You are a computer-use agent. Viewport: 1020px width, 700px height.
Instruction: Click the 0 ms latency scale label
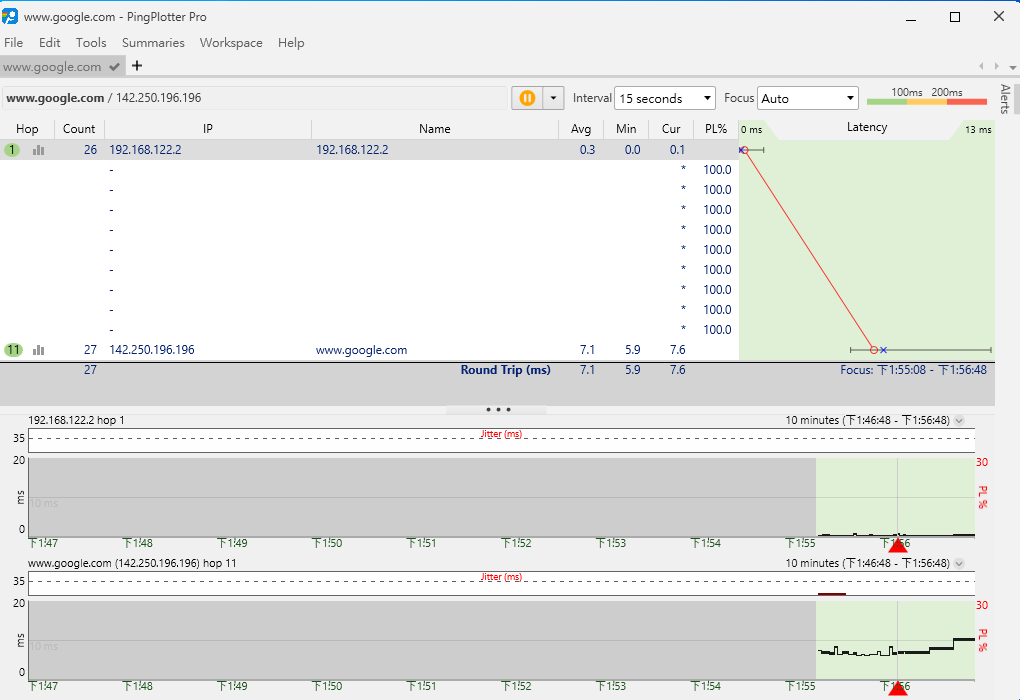pyautogui.click(x=751, y=129)
